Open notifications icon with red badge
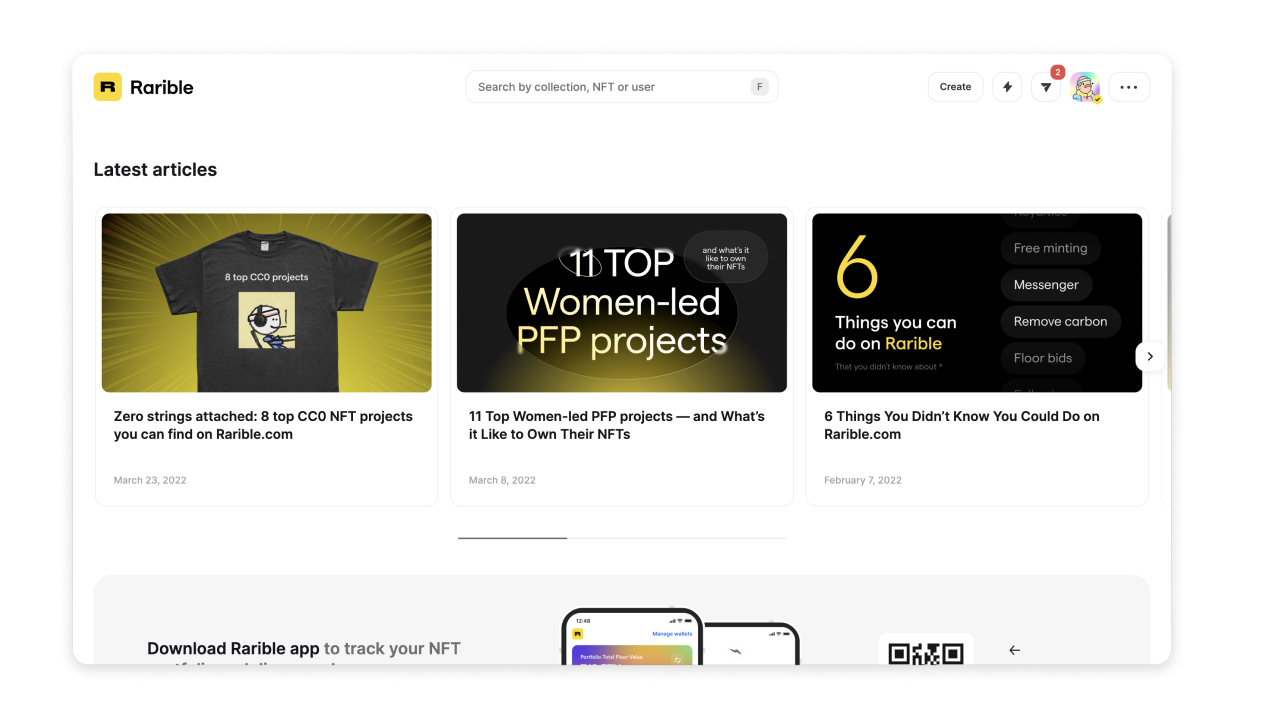The image size is (1280, 720). [1046, 87]
